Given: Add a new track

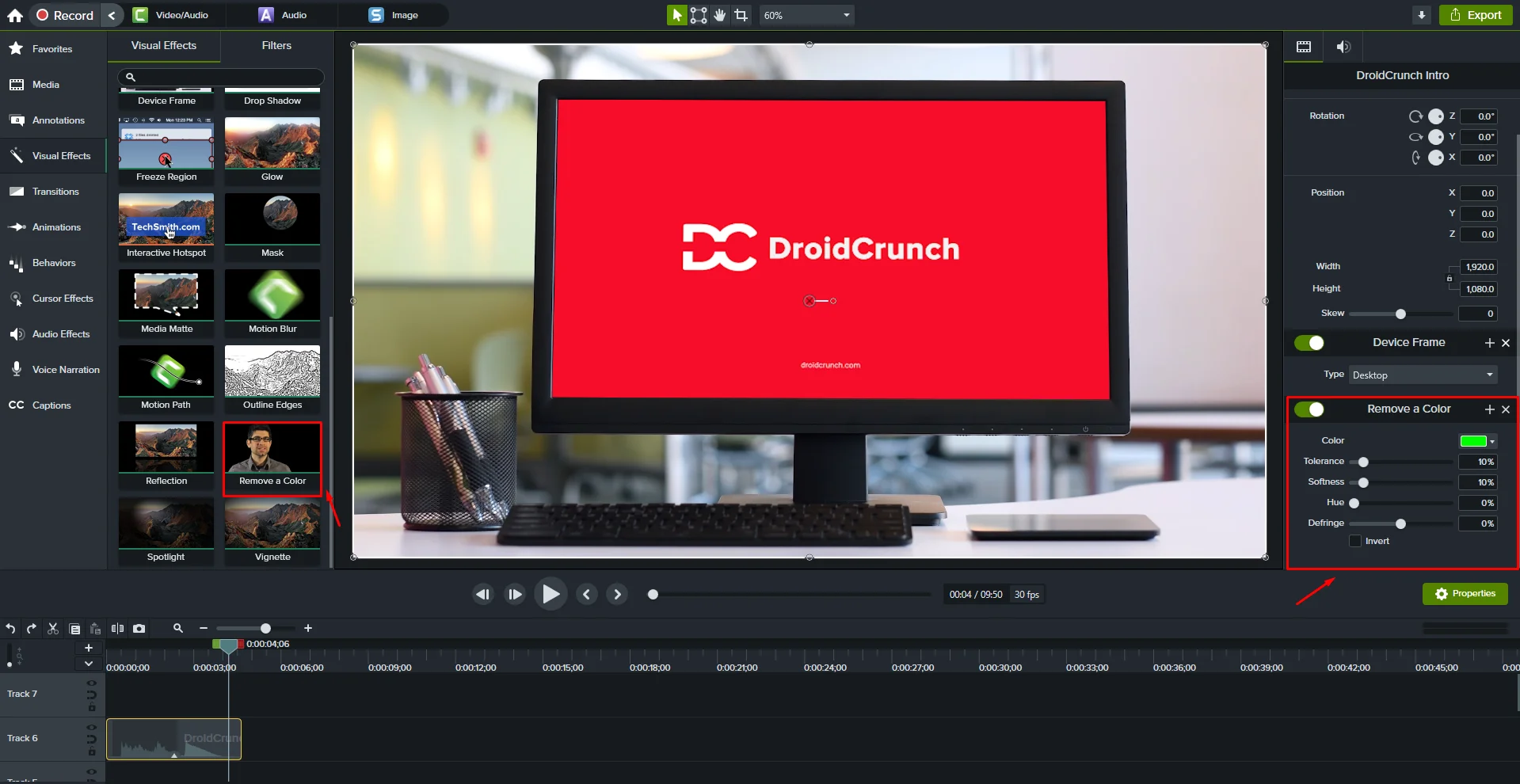Looking at the screenshot, I should pos(89,648).
